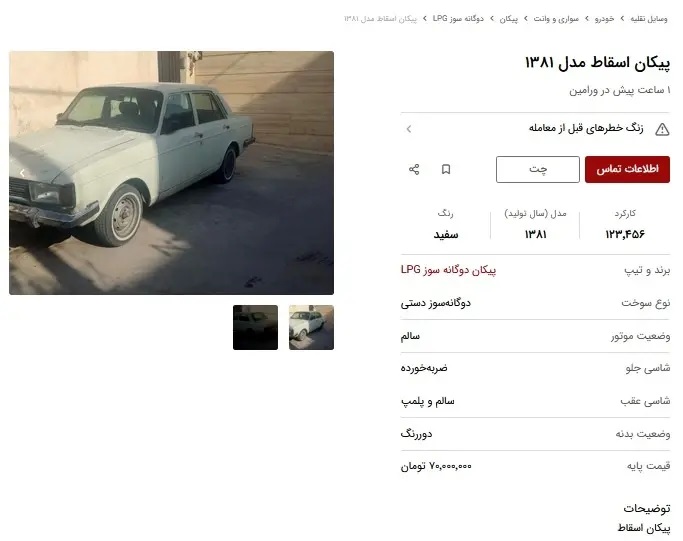The width and height of the screenshot is (683, 541).
Task: Select the white car thumbnail
Action: (x=311, y=327)
